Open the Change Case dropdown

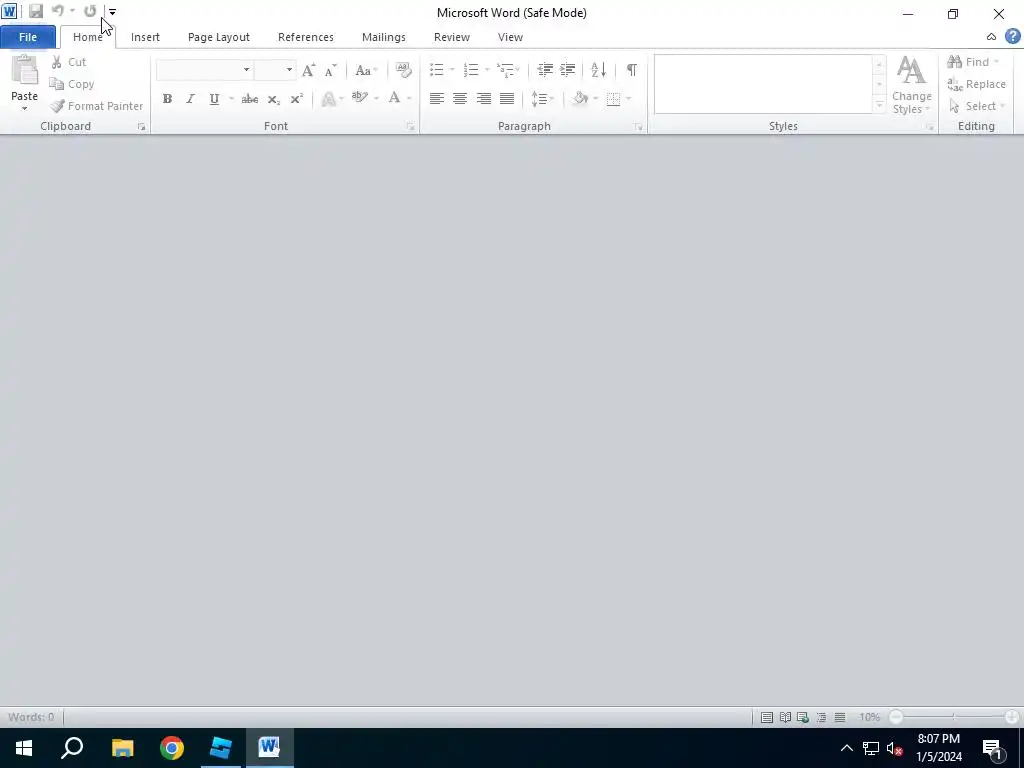click(x=366, y=70)
